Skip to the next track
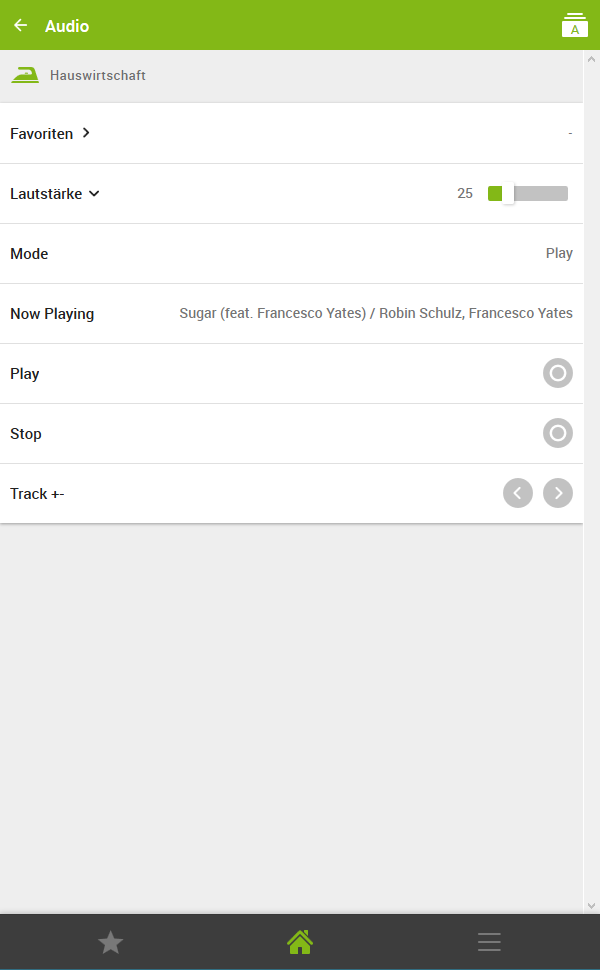This screenshot has width=600, height=970. [558, 493]
